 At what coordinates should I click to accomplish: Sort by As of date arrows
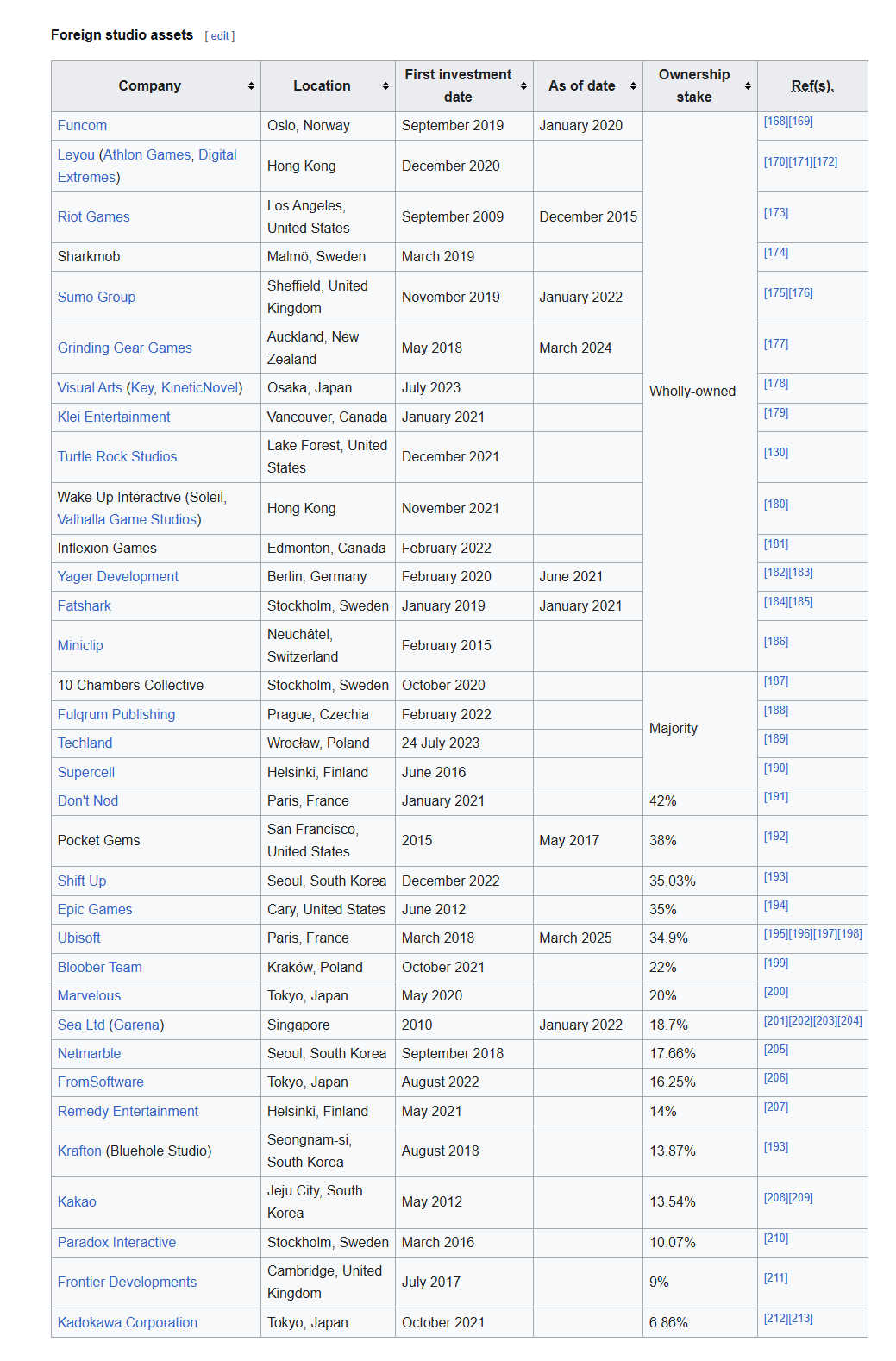633,86
